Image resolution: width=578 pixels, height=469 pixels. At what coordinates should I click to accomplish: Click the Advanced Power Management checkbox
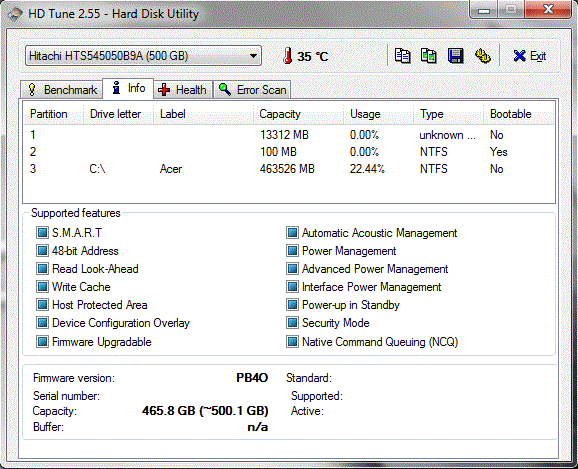[x=292, y=269]
